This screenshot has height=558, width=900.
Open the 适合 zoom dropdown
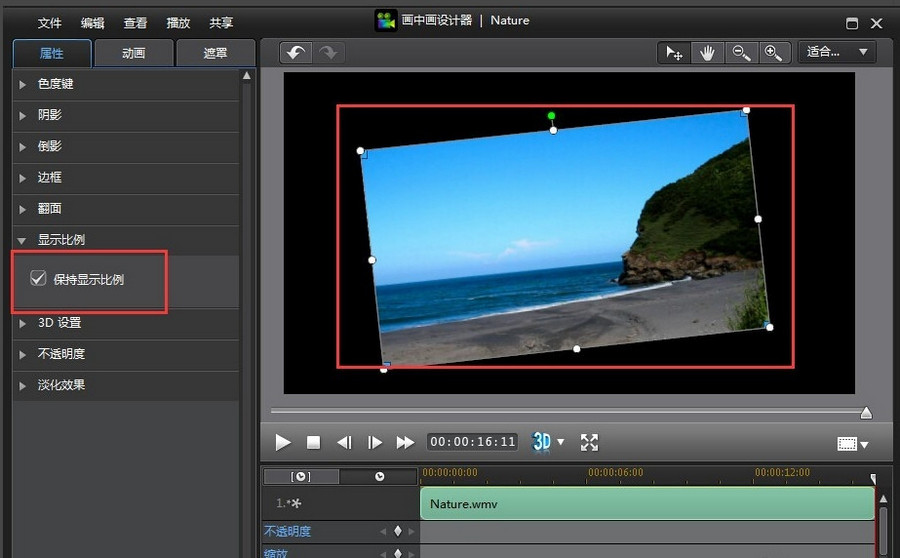[837, 52]
